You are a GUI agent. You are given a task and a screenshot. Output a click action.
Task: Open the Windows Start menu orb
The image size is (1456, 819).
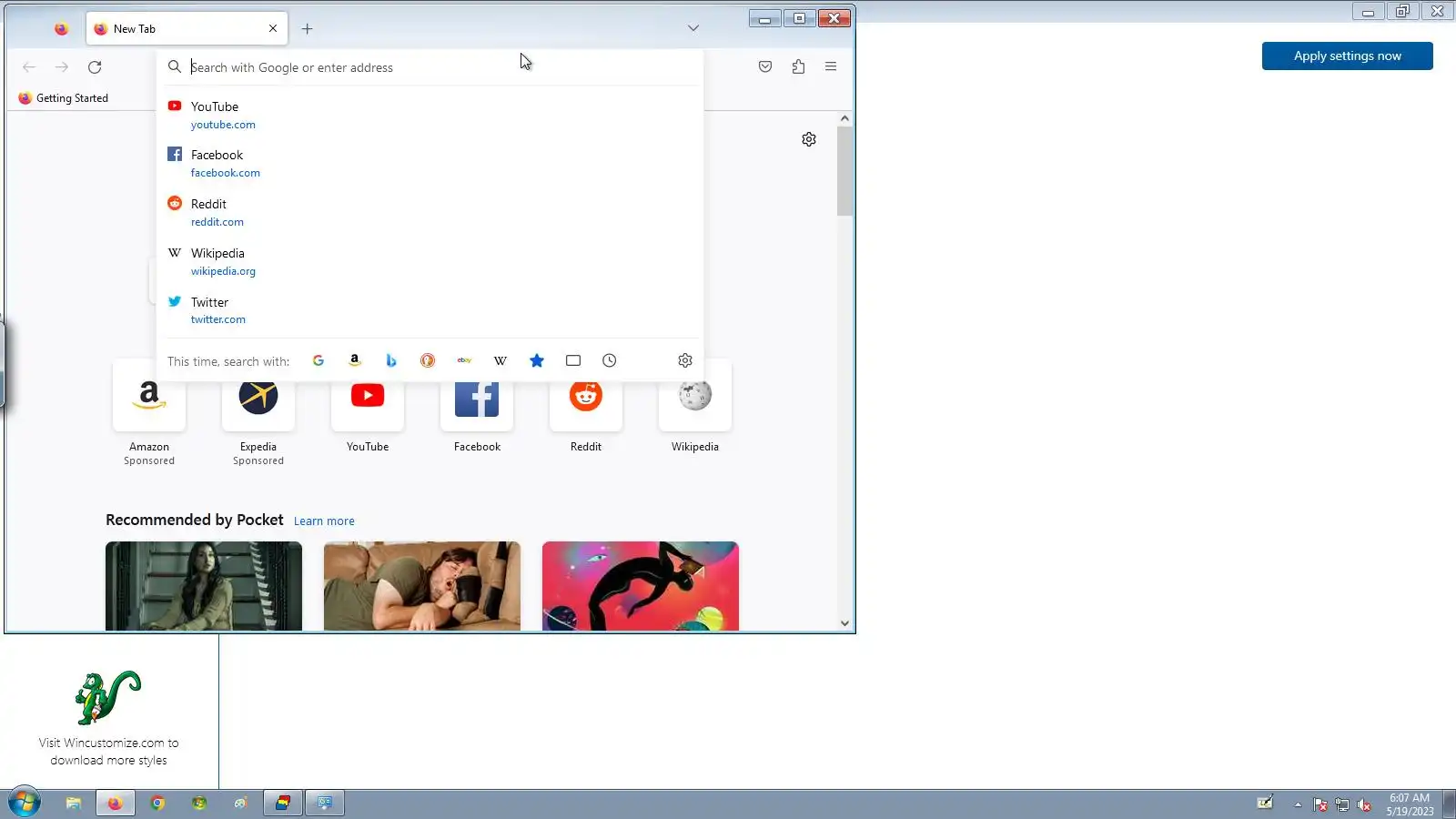pyautogui.click(x=25, y=803)
